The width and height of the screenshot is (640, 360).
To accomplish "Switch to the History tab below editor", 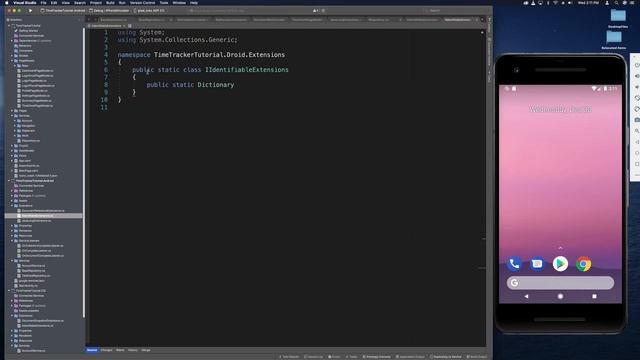I will [133, 350].
